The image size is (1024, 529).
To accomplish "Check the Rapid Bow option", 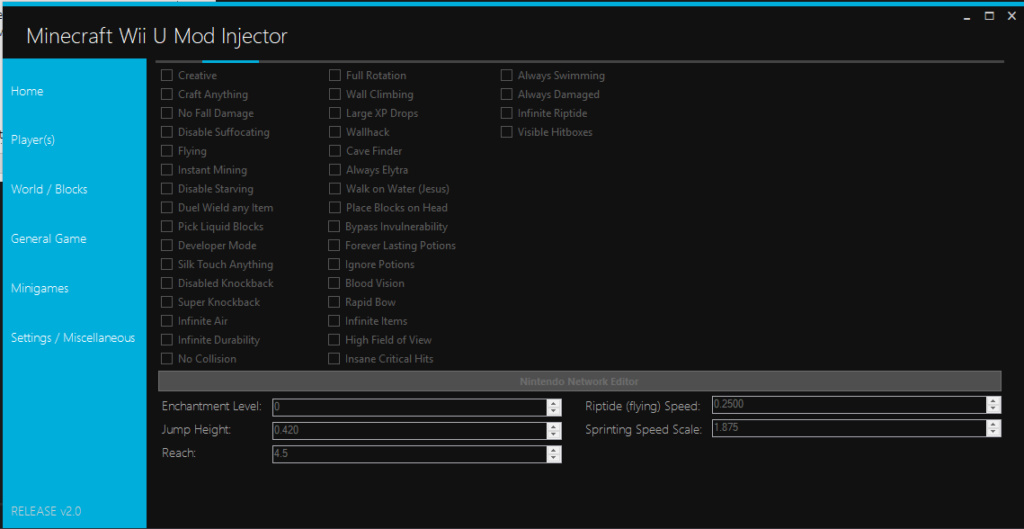I will coord(334,302).
